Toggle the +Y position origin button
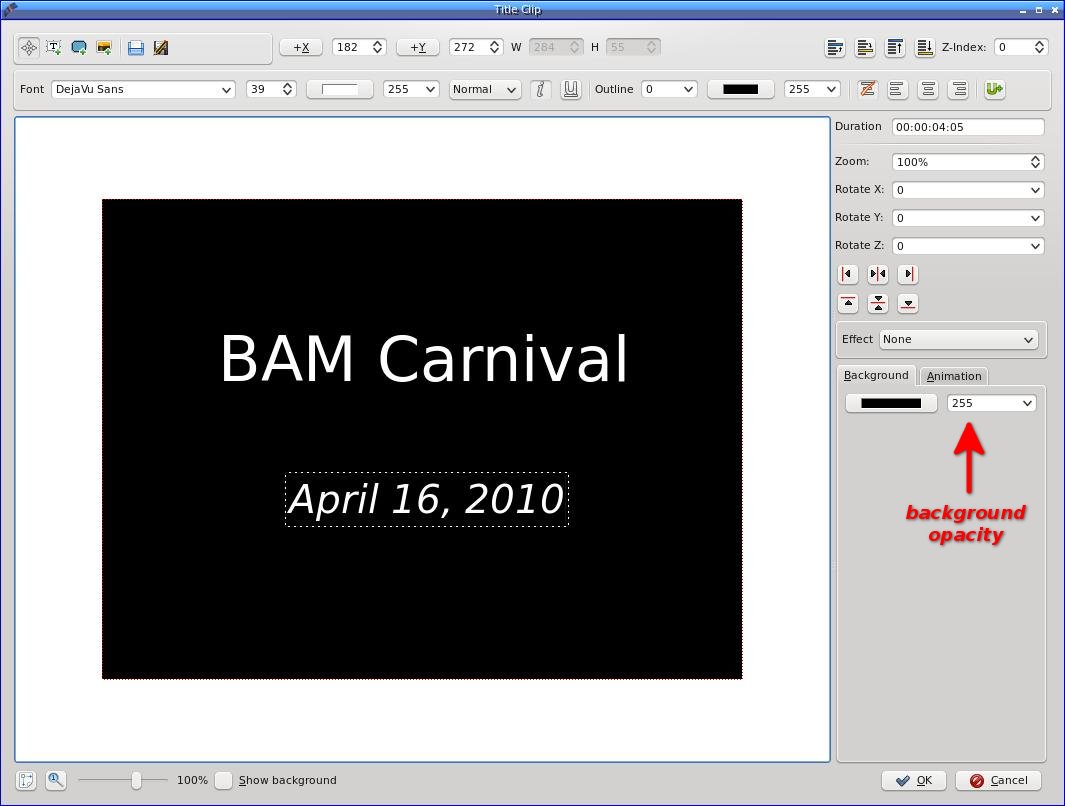 (x=418, y=48)
